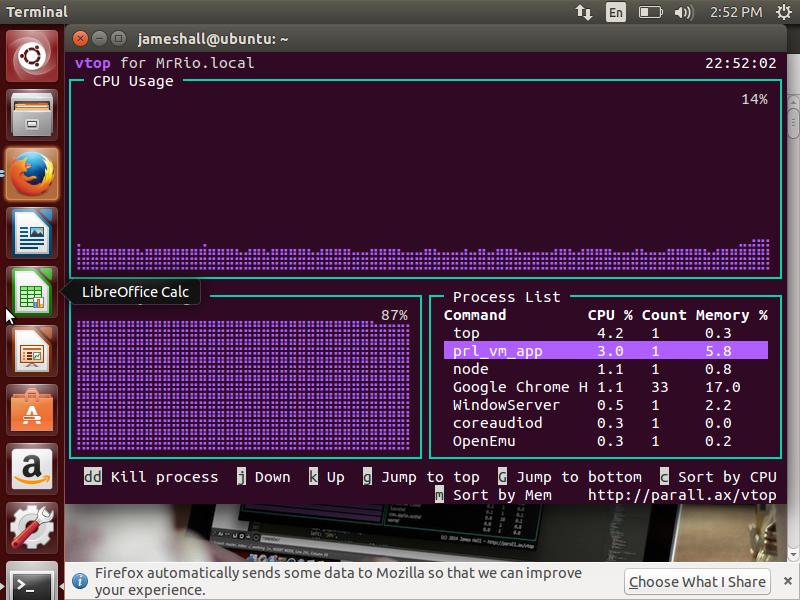Launch LibreOffice Writer from the dock

coord(32,235)
